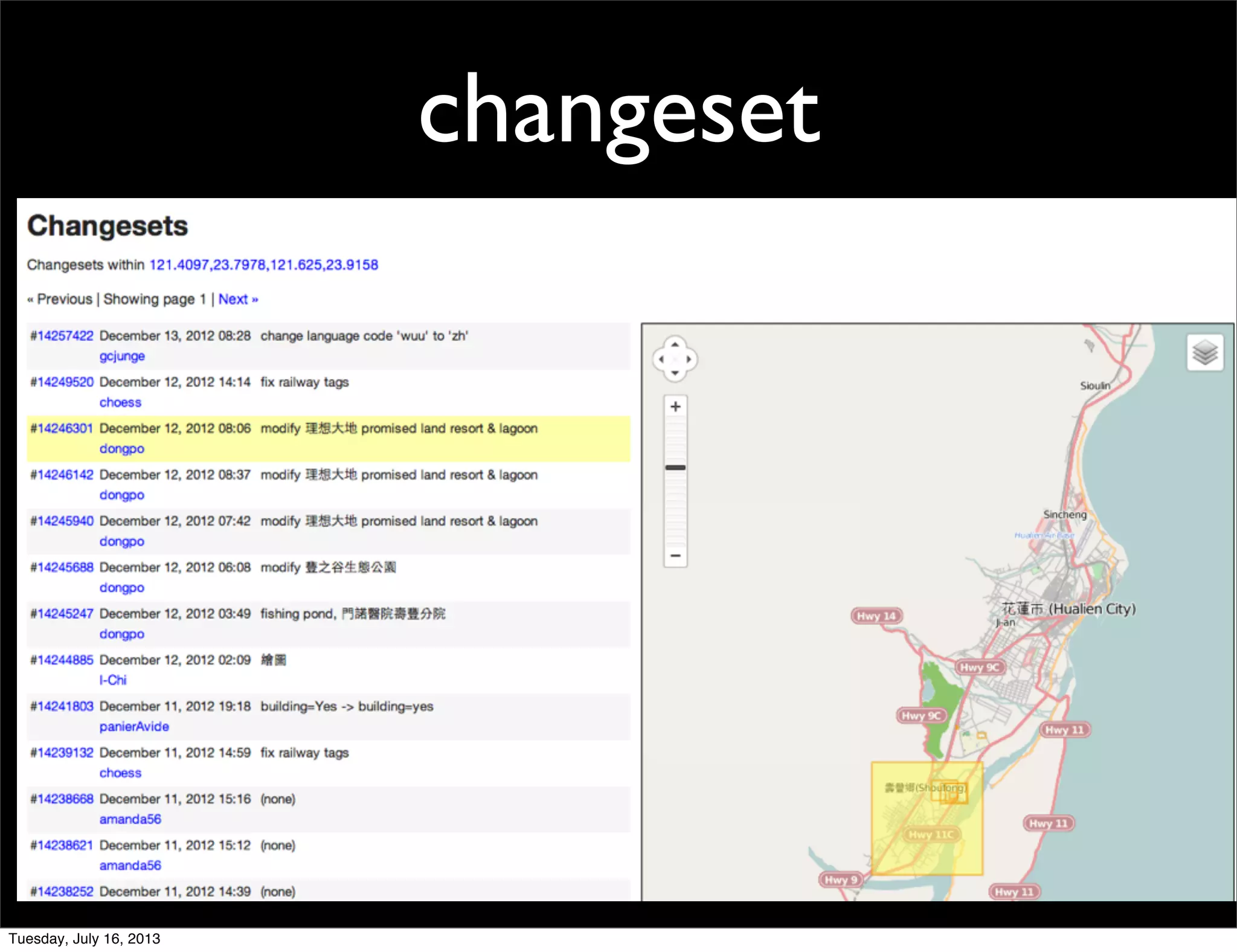View user I-Chi's profile
Screen dimensions: 1237x952
coord(113,680)
